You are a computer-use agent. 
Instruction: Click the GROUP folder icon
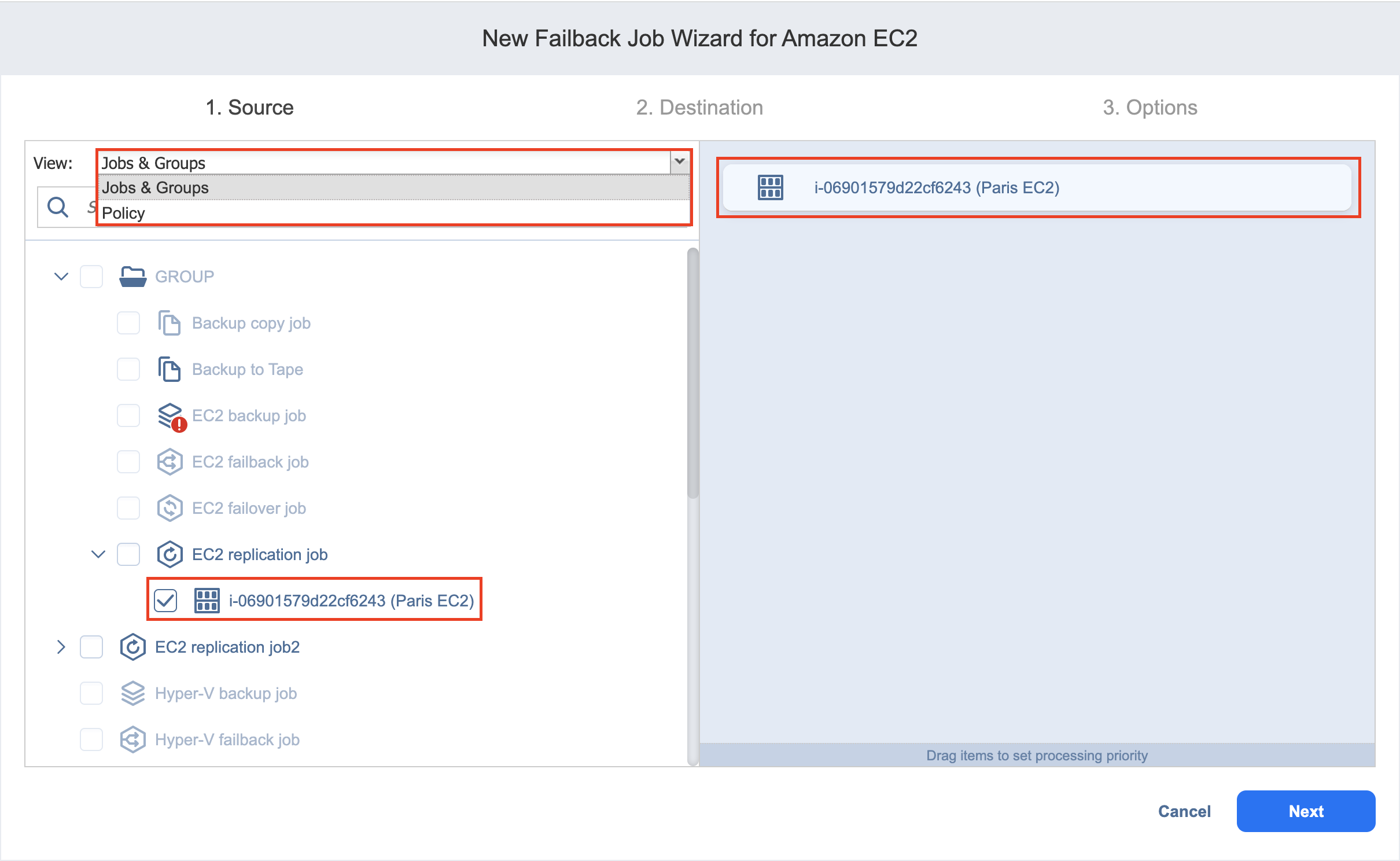click(x=132, y=277)
